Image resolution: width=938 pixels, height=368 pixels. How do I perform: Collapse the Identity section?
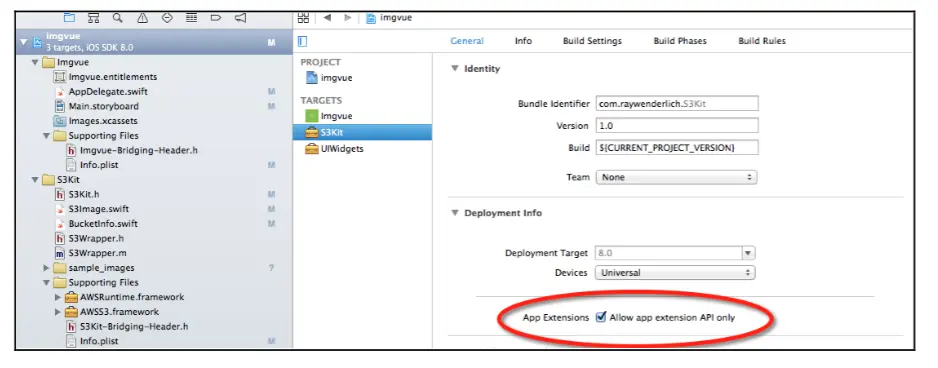[455, 69]
